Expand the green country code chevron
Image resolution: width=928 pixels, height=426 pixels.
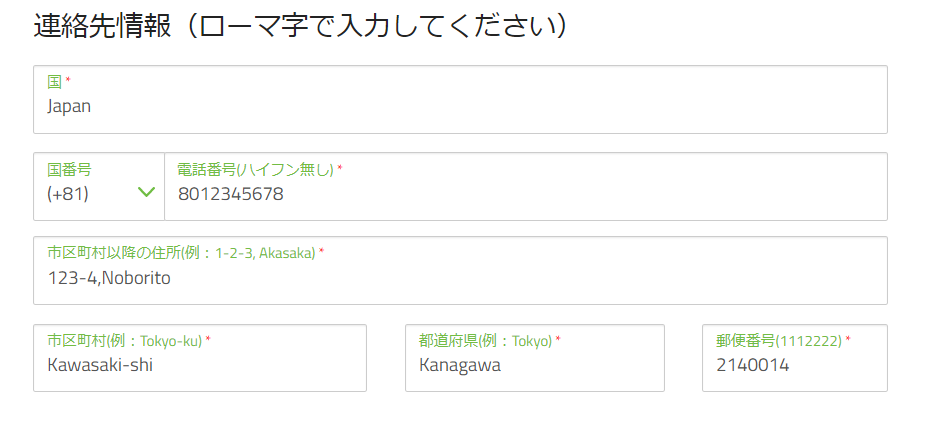coord(146,192)
